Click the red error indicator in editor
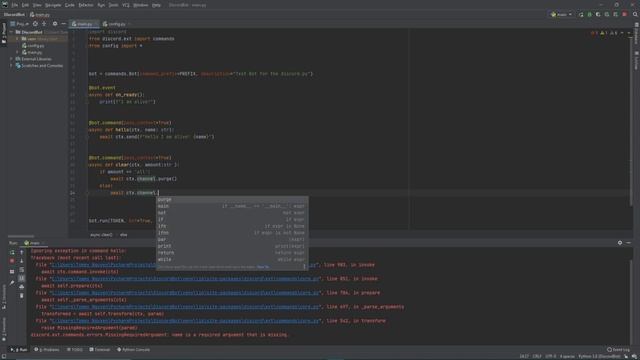 tap(594, 33)
